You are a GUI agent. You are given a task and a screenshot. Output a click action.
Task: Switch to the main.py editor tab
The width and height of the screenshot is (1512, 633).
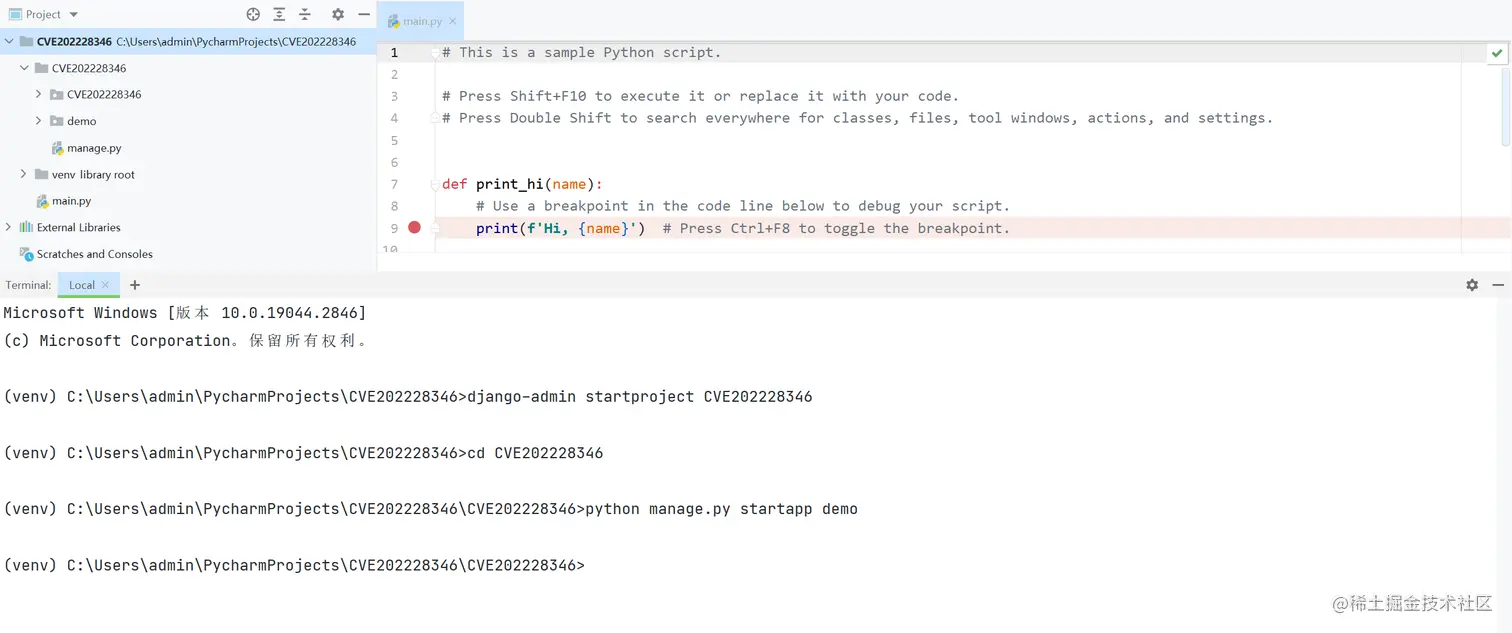422,21
